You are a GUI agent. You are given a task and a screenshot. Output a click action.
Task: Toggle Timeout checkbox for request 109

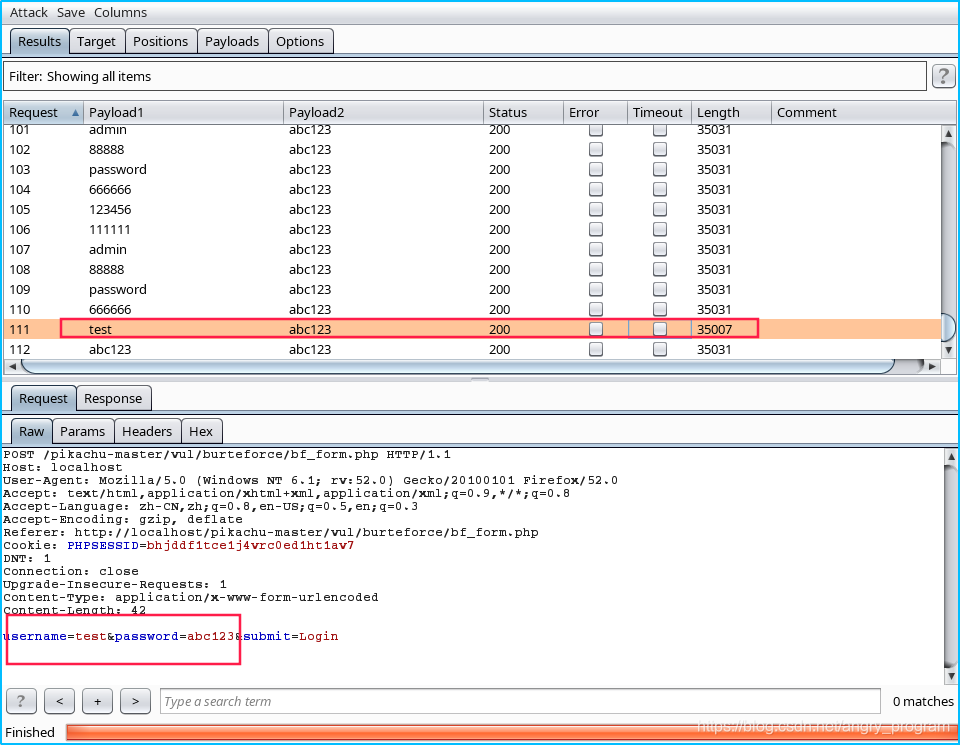point(659,290)
